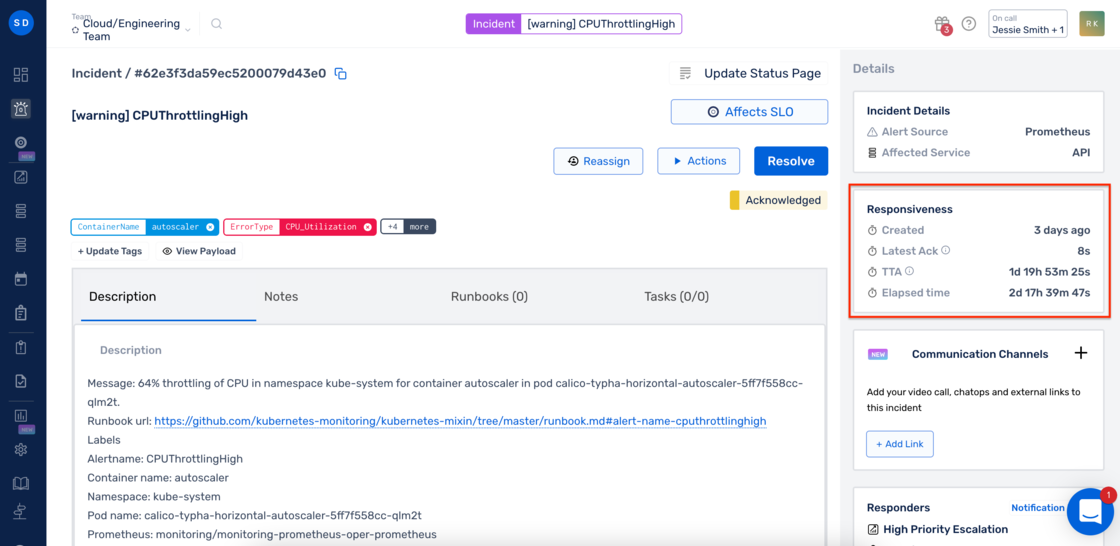Click the Namespace: kube-system line
The width and height of the screenshot is (1120, 546).
pyautogui.click(x=154, y=496)
